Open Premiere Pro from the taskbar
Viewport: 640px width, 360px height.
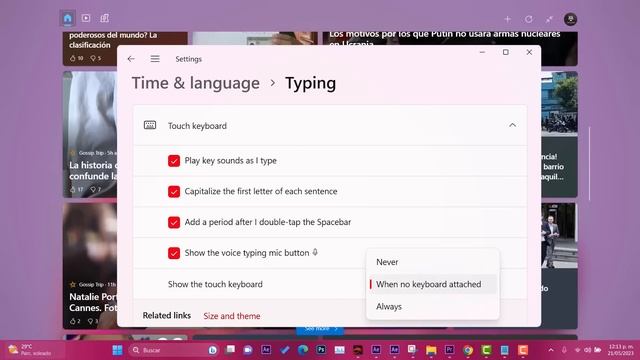tap(449, 350)
